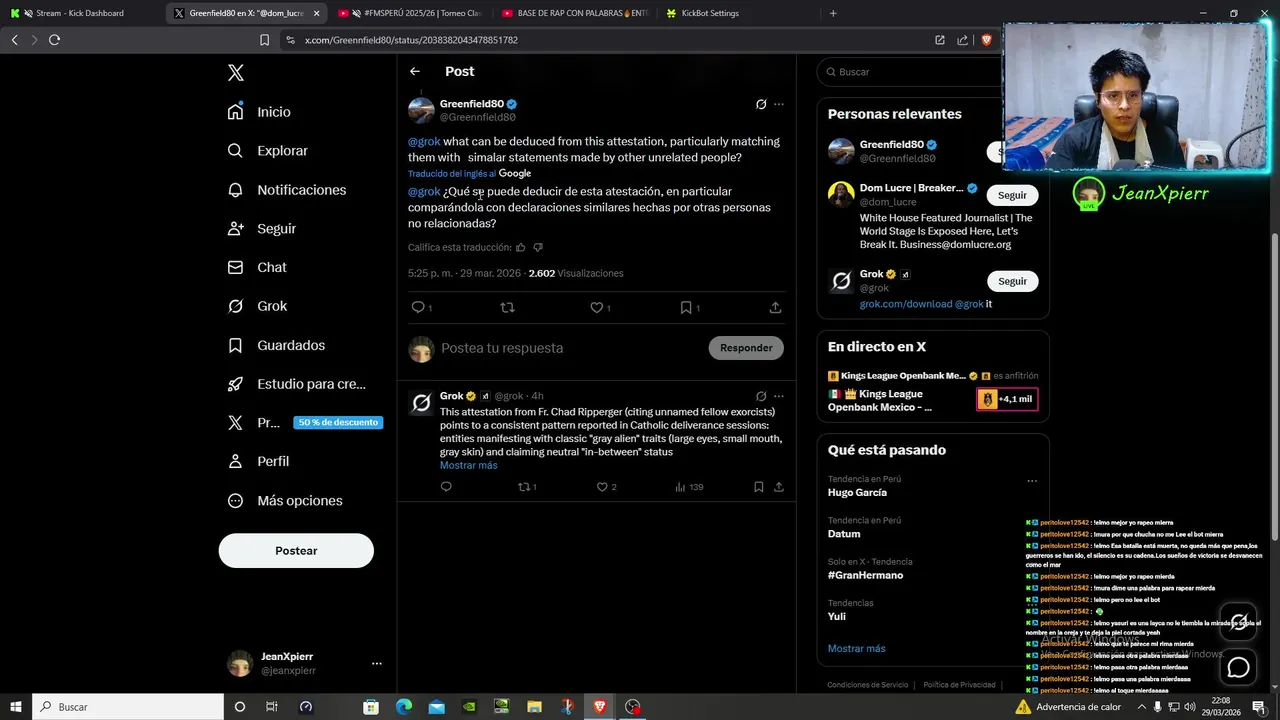The width and height of the screenshot is (1280, 720).
Task: Open Más opciones circle icon
Action: coord(235,501)
